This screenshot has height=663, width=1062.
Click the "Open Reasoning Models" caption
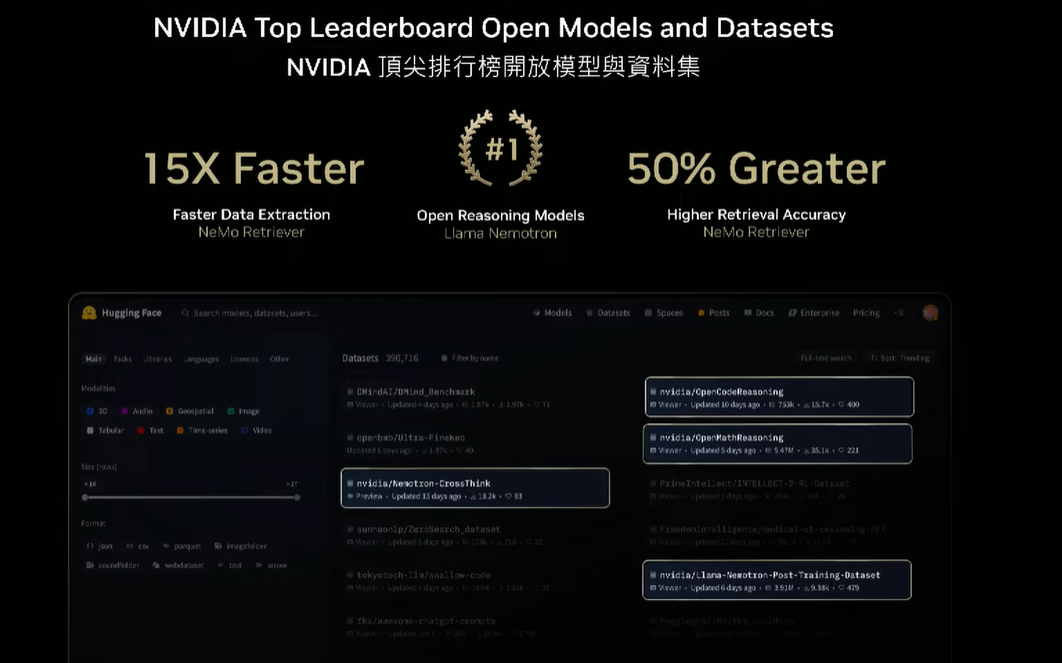tap(501, 215)
